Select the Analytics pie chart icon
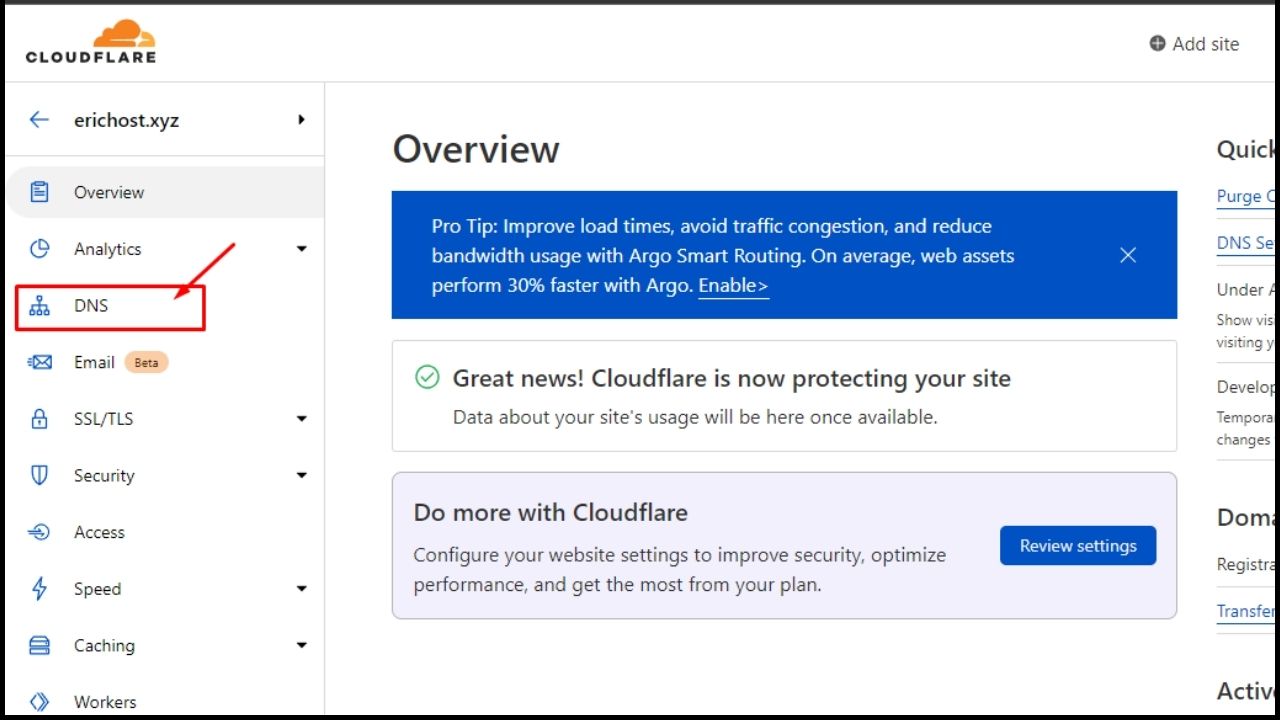This screenshot has width=1280, height=720. [39, 249]
